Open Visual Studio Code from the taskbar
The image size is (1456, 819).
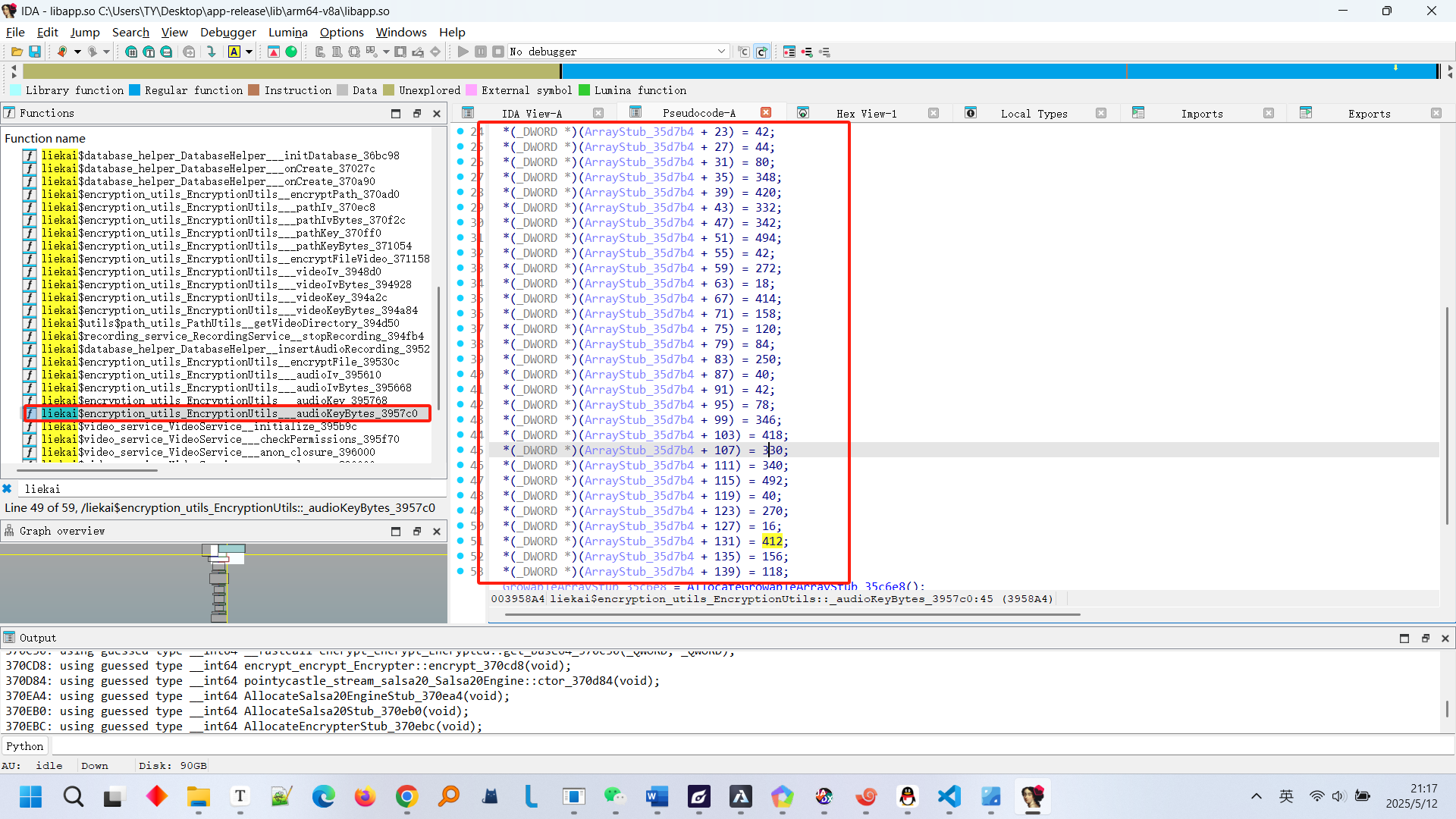pos(949,796)
